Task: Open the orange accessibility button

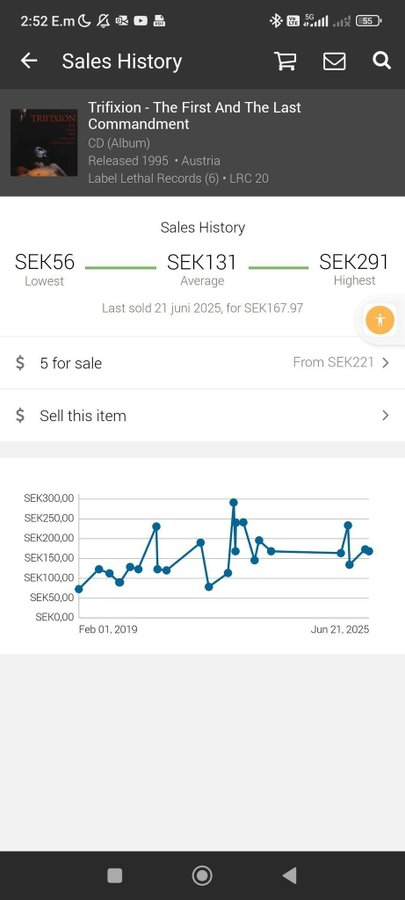Action: (380, 320)
